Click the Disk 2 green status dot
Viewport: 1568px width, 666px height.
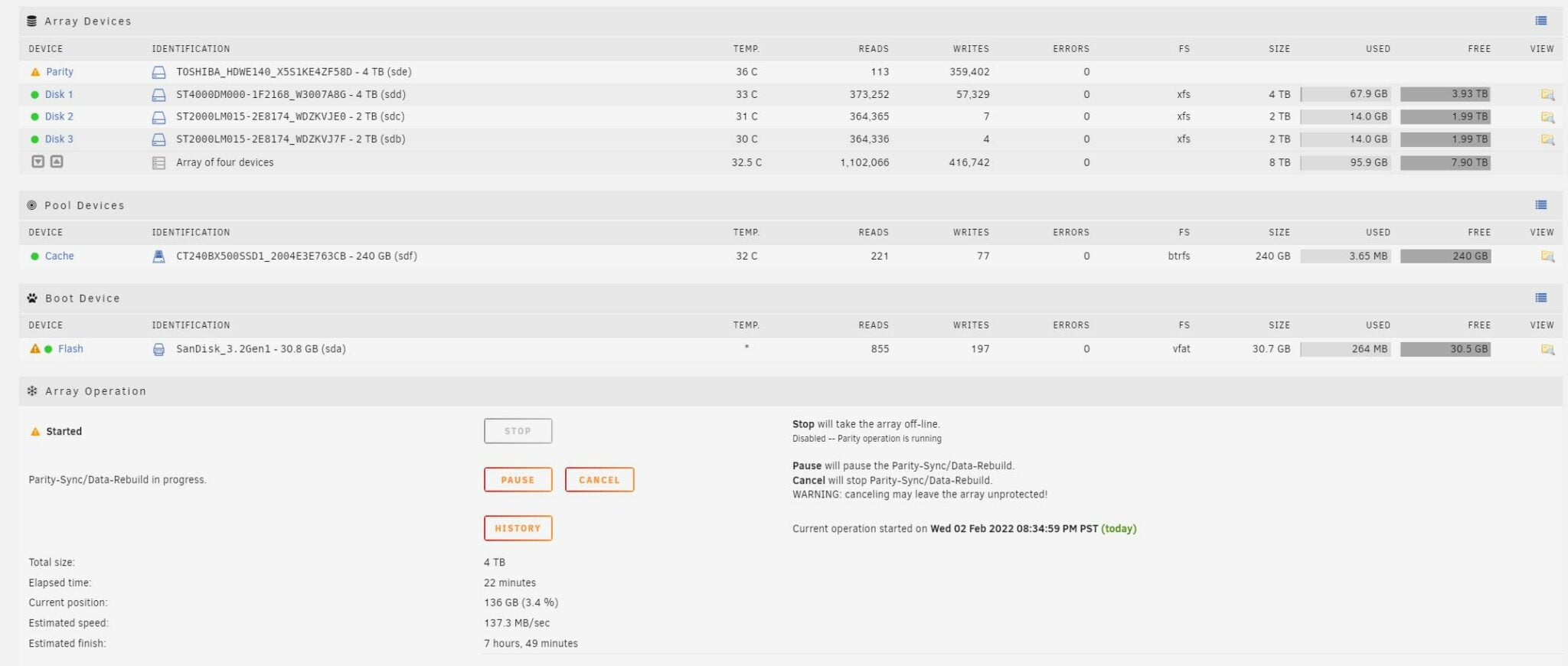tap(34, 117)
